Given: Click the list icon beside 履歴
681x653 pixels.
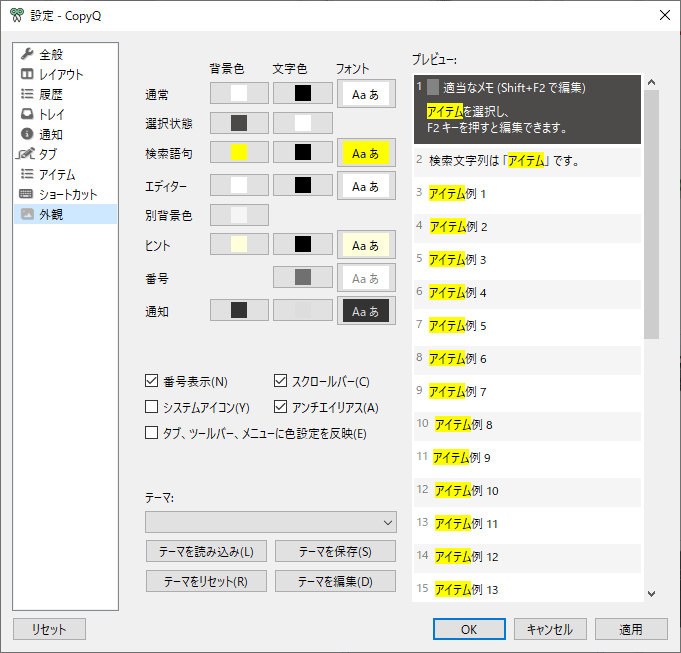Looking at the screenshot, I should (27, 94).
